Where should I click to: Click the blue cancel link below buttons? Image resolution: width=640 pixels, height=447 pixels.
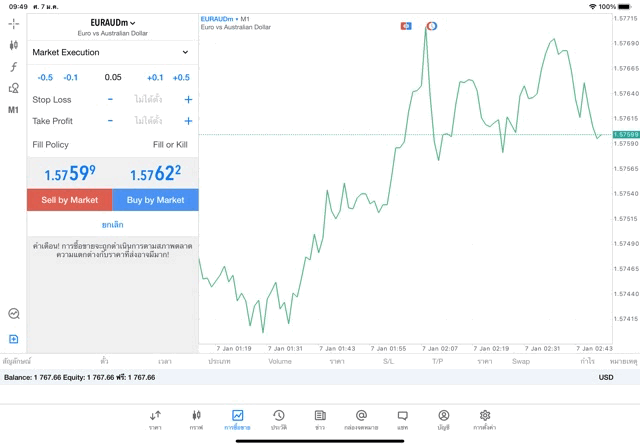coord(113,225)
